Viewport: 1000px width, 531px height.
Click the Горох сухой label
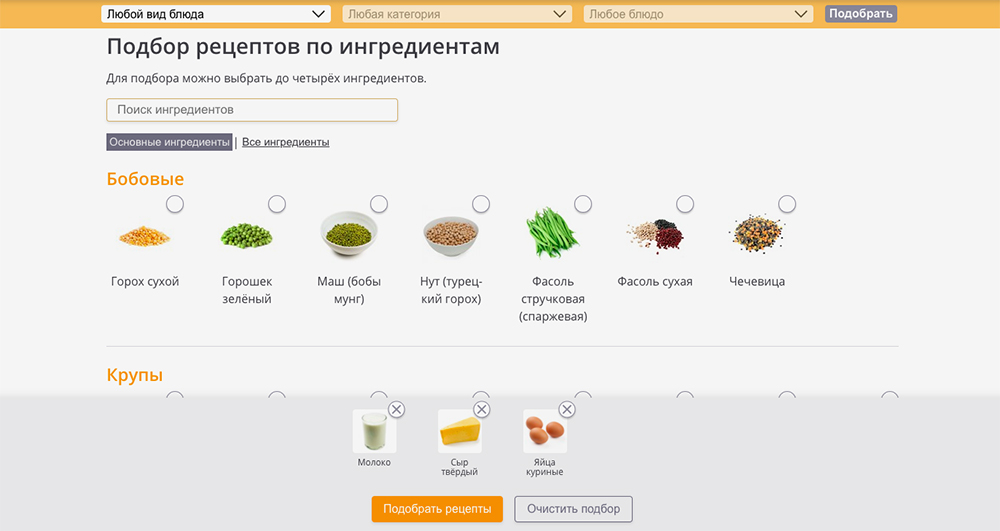click(145, 281)
